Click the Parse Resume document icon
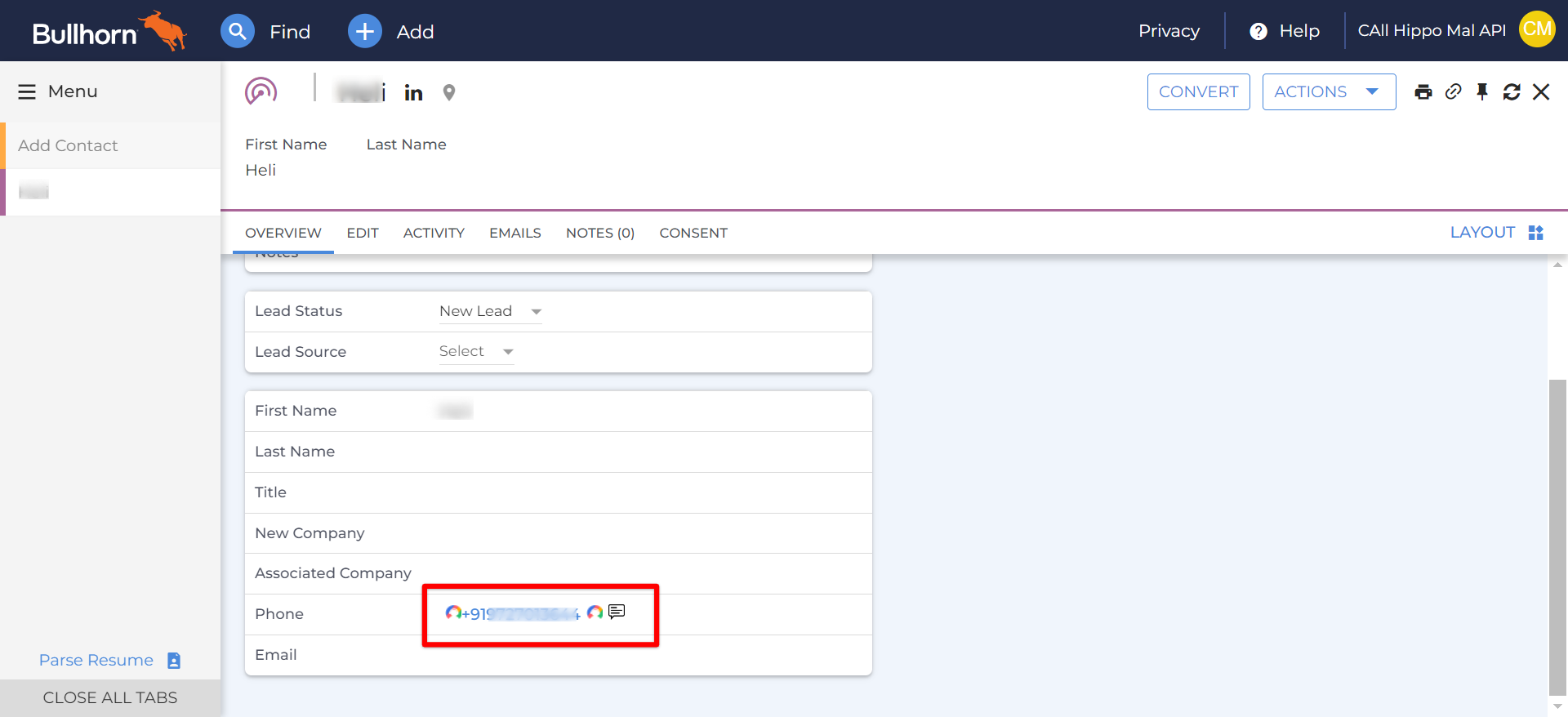The image size is (1568, 717). [x=174, y=660]
